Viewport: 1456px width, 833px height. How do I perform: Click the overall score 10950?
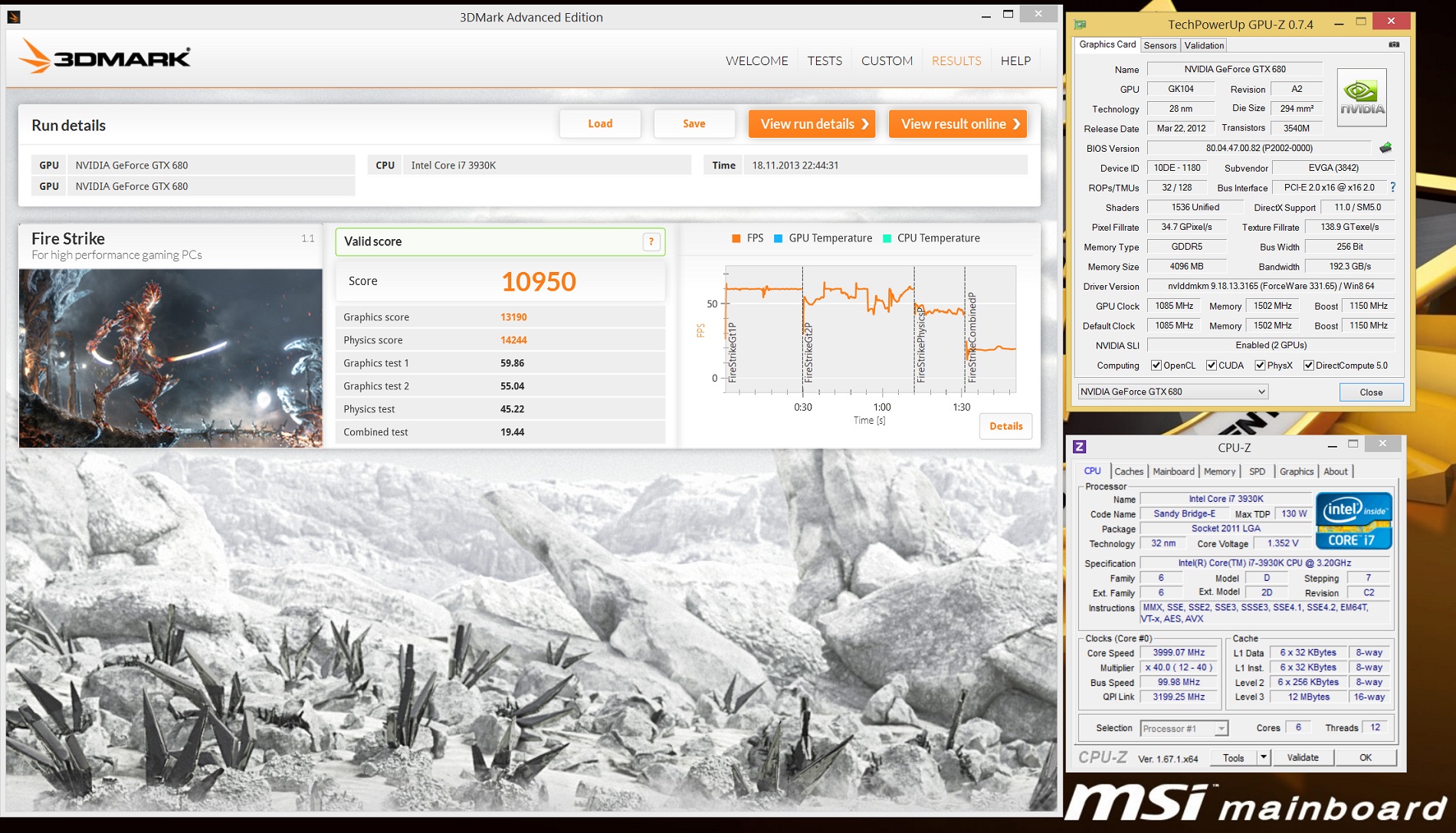539,281
